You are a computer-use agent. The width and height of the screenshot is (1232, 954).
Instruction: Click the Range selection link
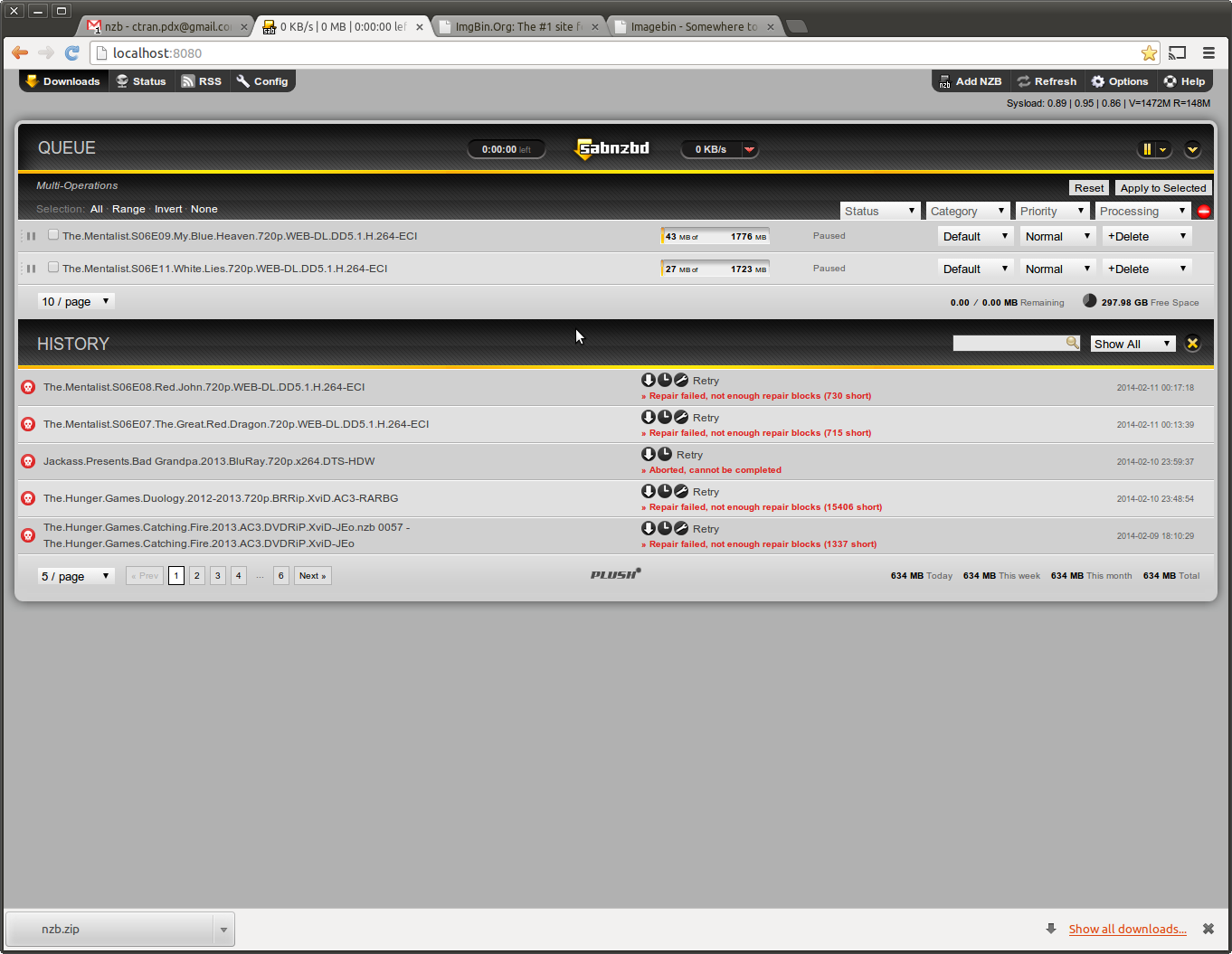pos(128,209)
